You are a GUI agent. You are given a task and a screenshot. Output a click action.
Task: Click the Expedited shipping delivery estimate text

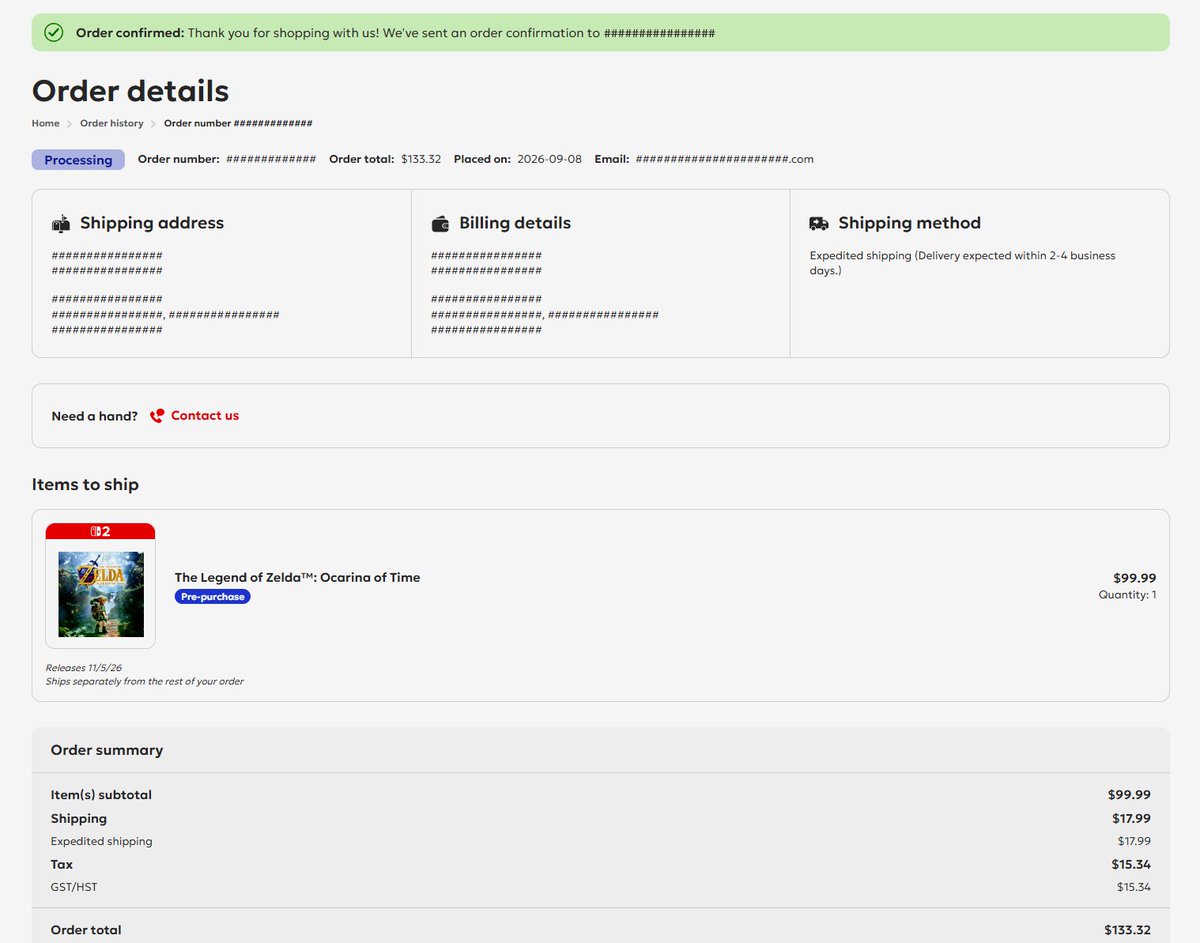point(962,263)
